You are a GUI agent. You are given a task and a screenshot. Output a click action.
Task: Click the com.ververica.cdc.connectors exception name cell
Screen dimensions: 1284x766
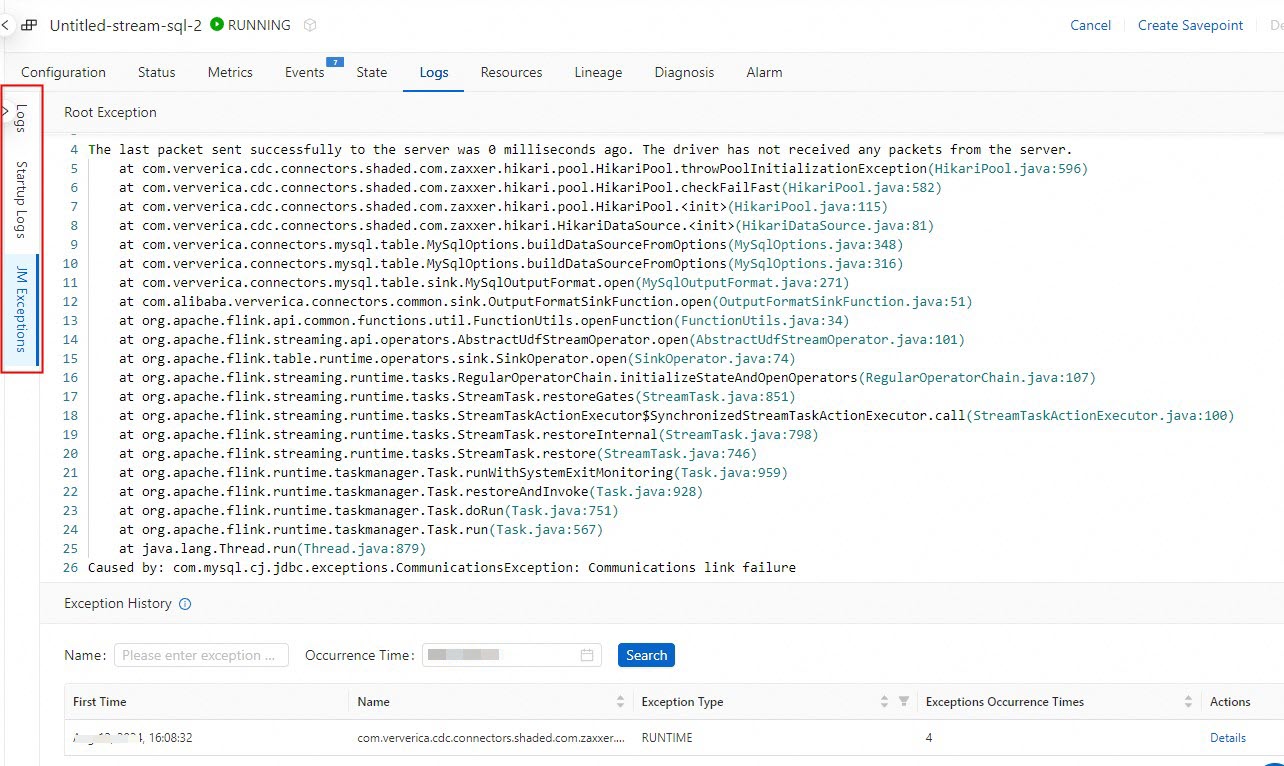pos(491,738)
